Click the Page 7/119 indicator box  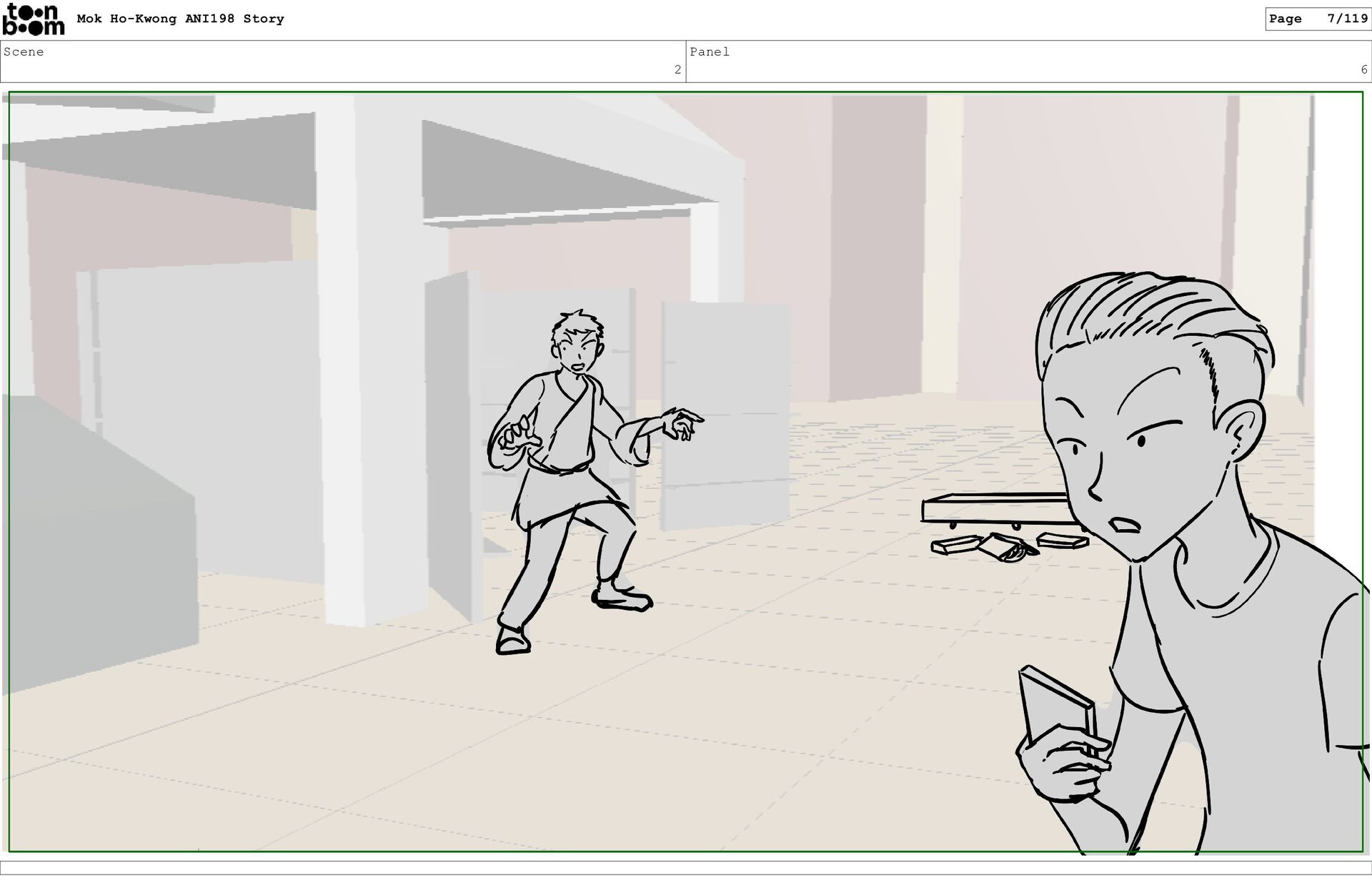tap(1318, 19)
